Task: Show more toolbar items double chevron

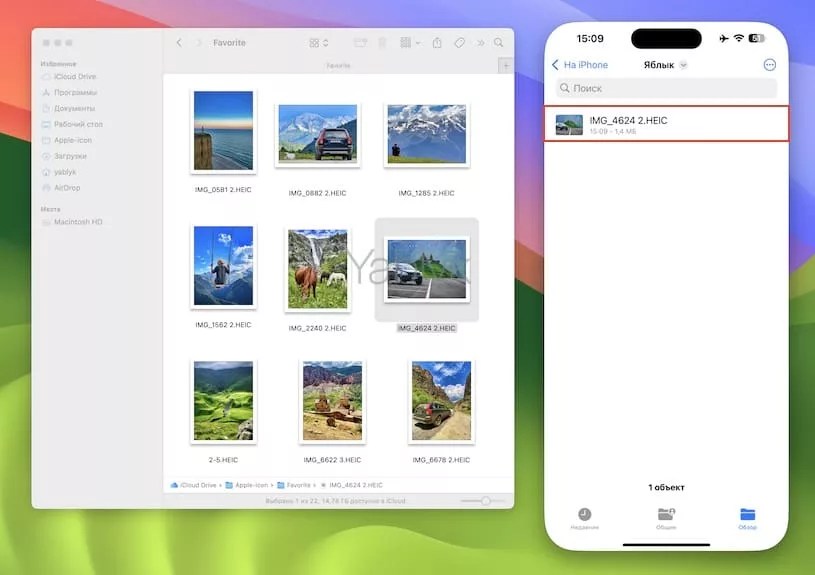Action: point(481,43)
